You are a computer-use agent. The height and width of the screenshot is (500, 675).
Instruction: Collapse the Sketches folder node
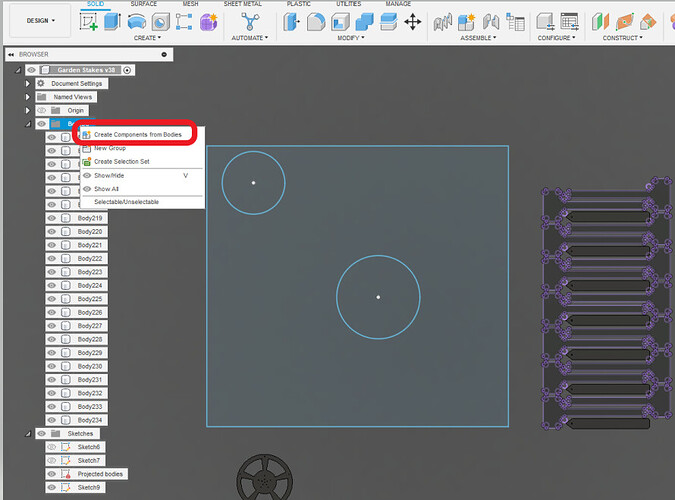28,434
